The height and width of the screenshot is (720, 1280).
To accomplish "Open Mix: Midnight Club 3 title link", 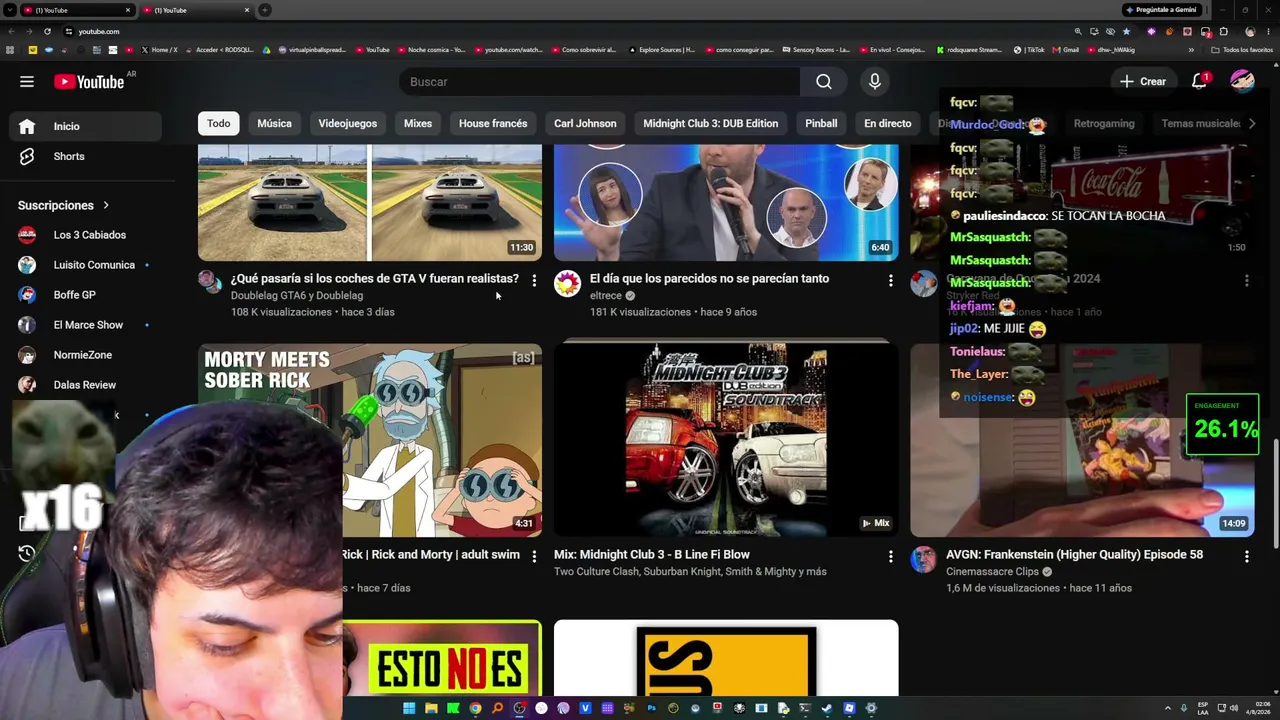I will click(652, 555).
